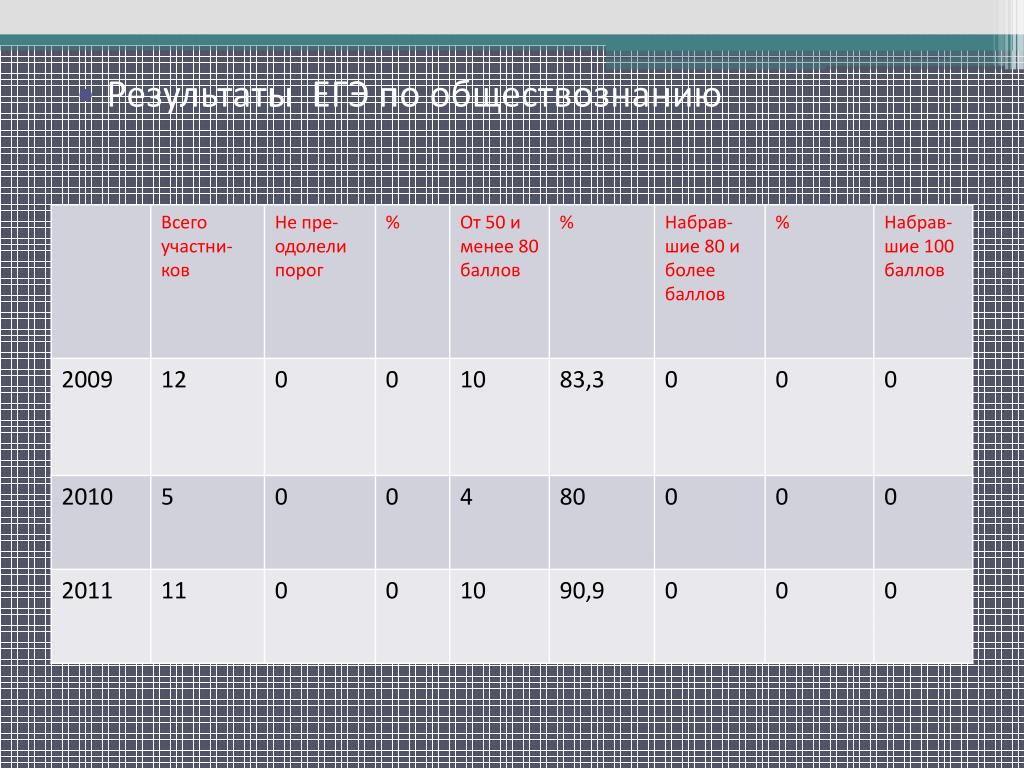Click the value '10' in the 2009 row

(x=473, y=380)
